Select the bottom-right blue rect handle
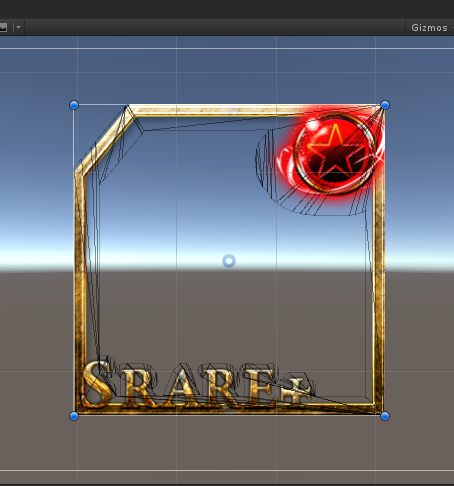The image size is (454, 486). (385, 416)
